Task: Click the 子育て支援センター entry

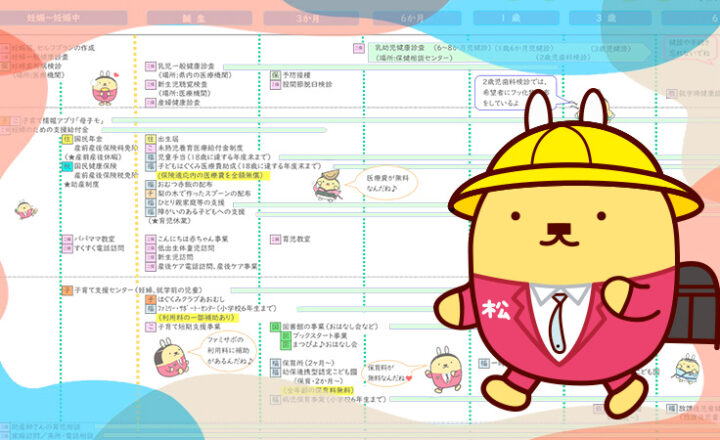Action: tap(138, 290)
